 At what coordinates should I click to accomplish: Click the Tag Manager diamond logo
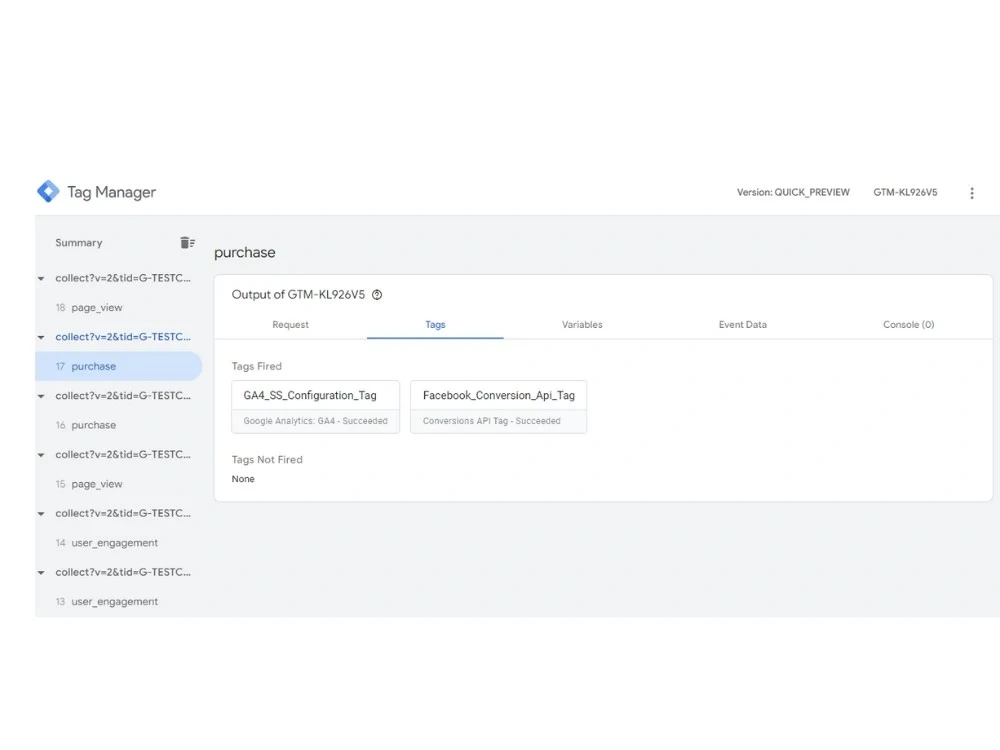48,191
